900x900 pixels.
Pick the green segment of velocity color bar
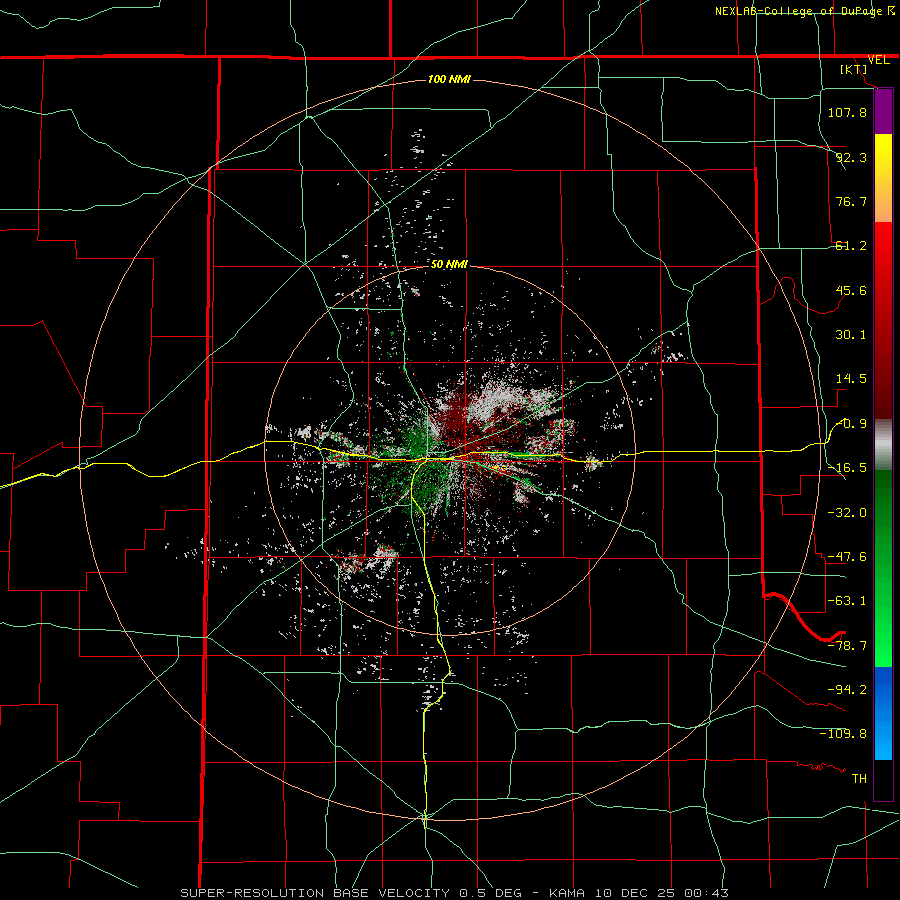click(883, 568)
